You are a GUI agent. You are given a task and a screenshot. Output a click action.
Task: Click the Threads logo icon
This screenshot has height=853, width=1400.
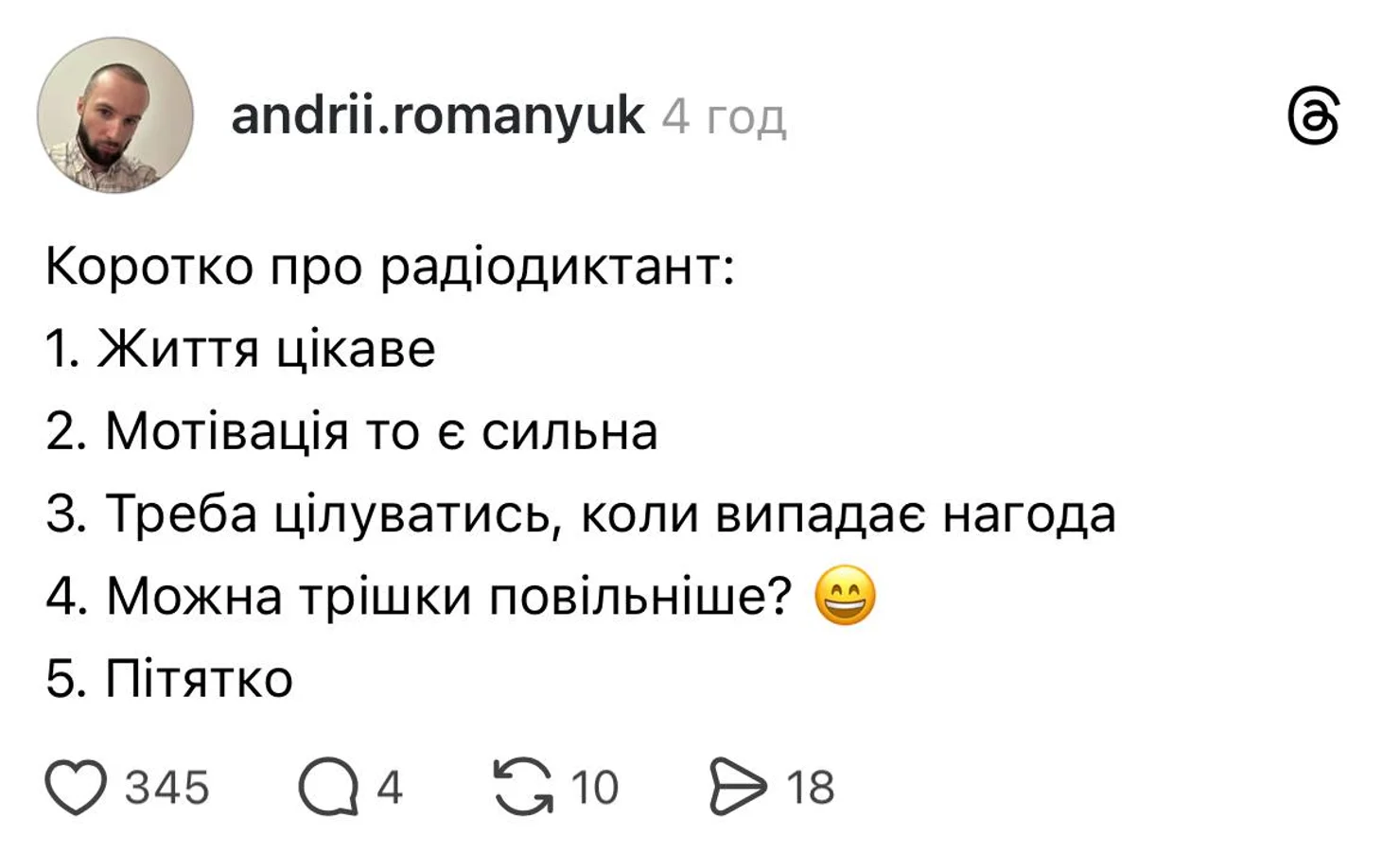[x=1313, y=116]
